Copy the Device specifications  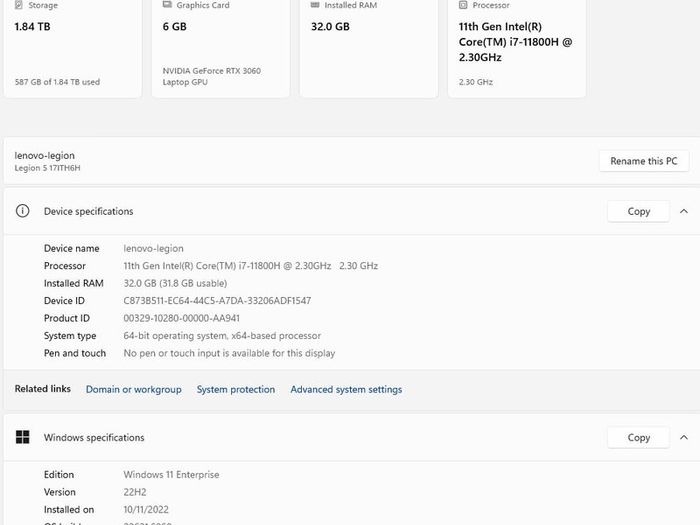tap(638, 211)
